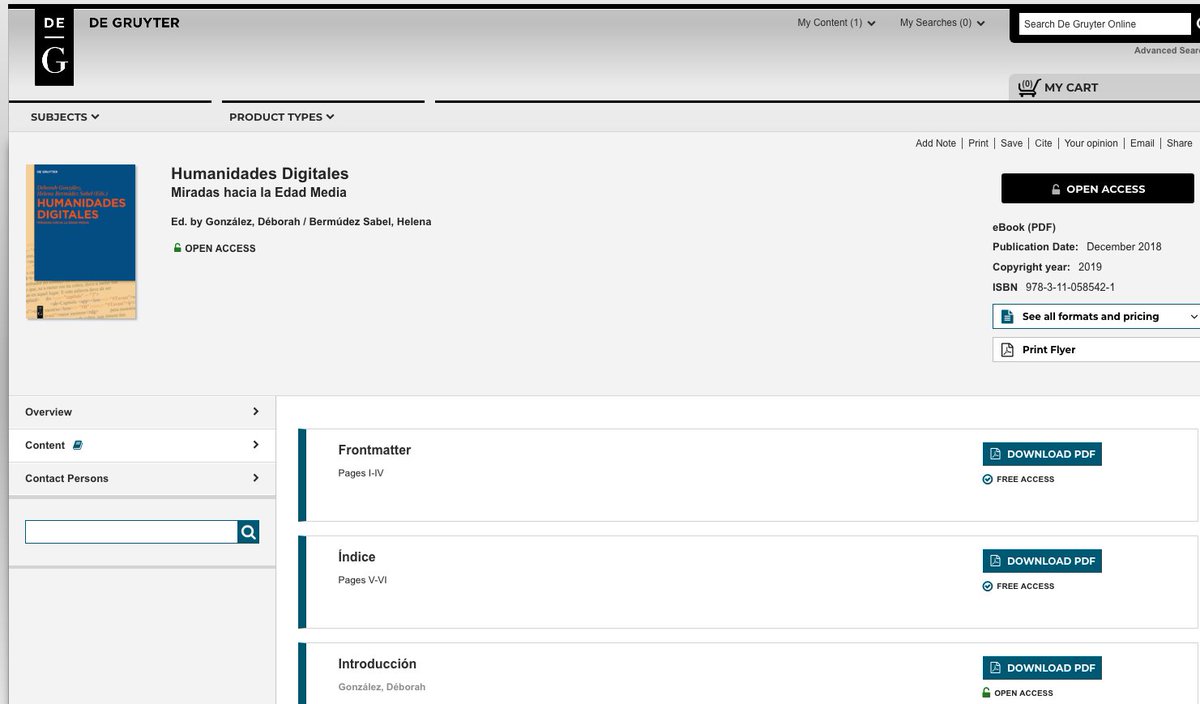The height and width of the screenshot is (704, 1200).
Task: Click the Pages I-IV text
Action: (361, 473)
